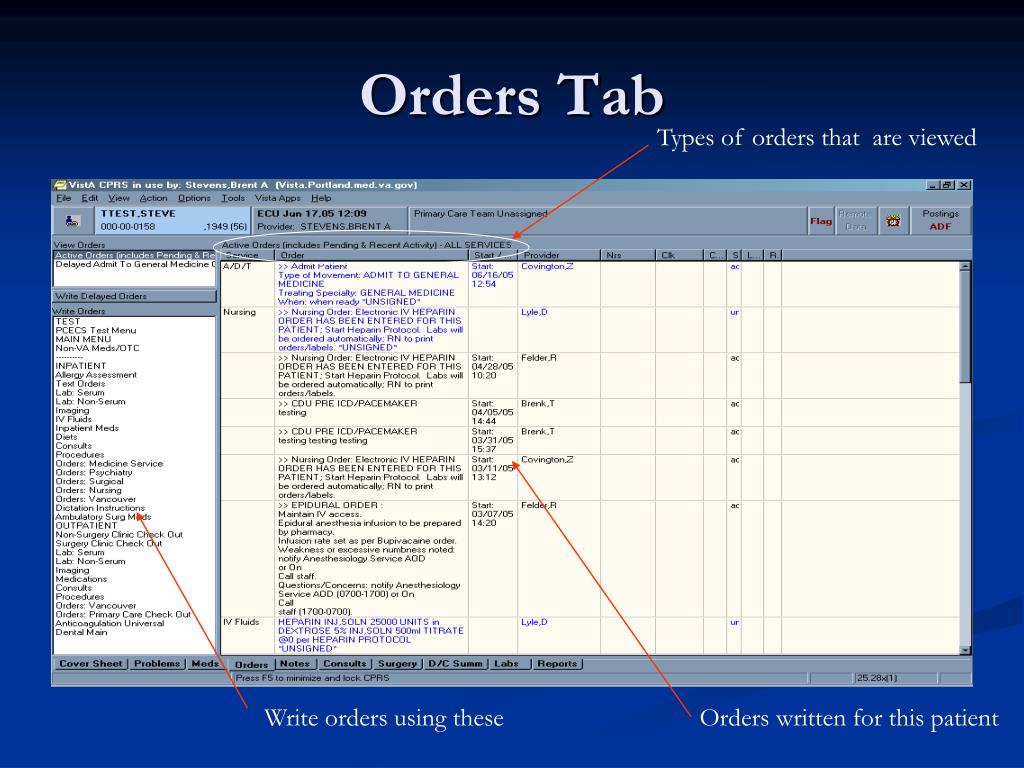Click orders list scroll up arrow
1024x768 pixels.
(965, 266)
